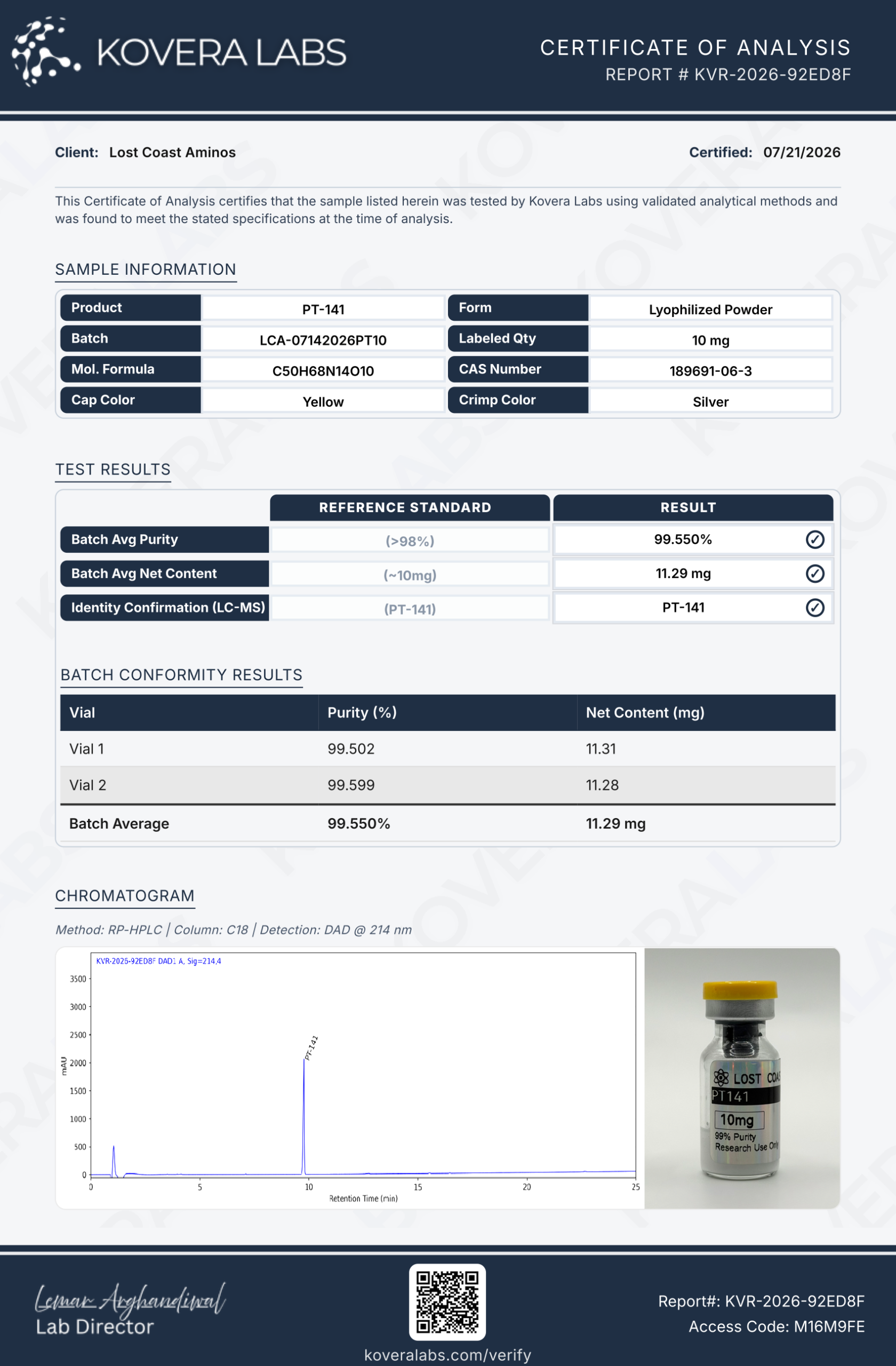Screen dimensions: 896x1366
Task: Click the (~10mg) reference standard cell
Action: (410, 575)
